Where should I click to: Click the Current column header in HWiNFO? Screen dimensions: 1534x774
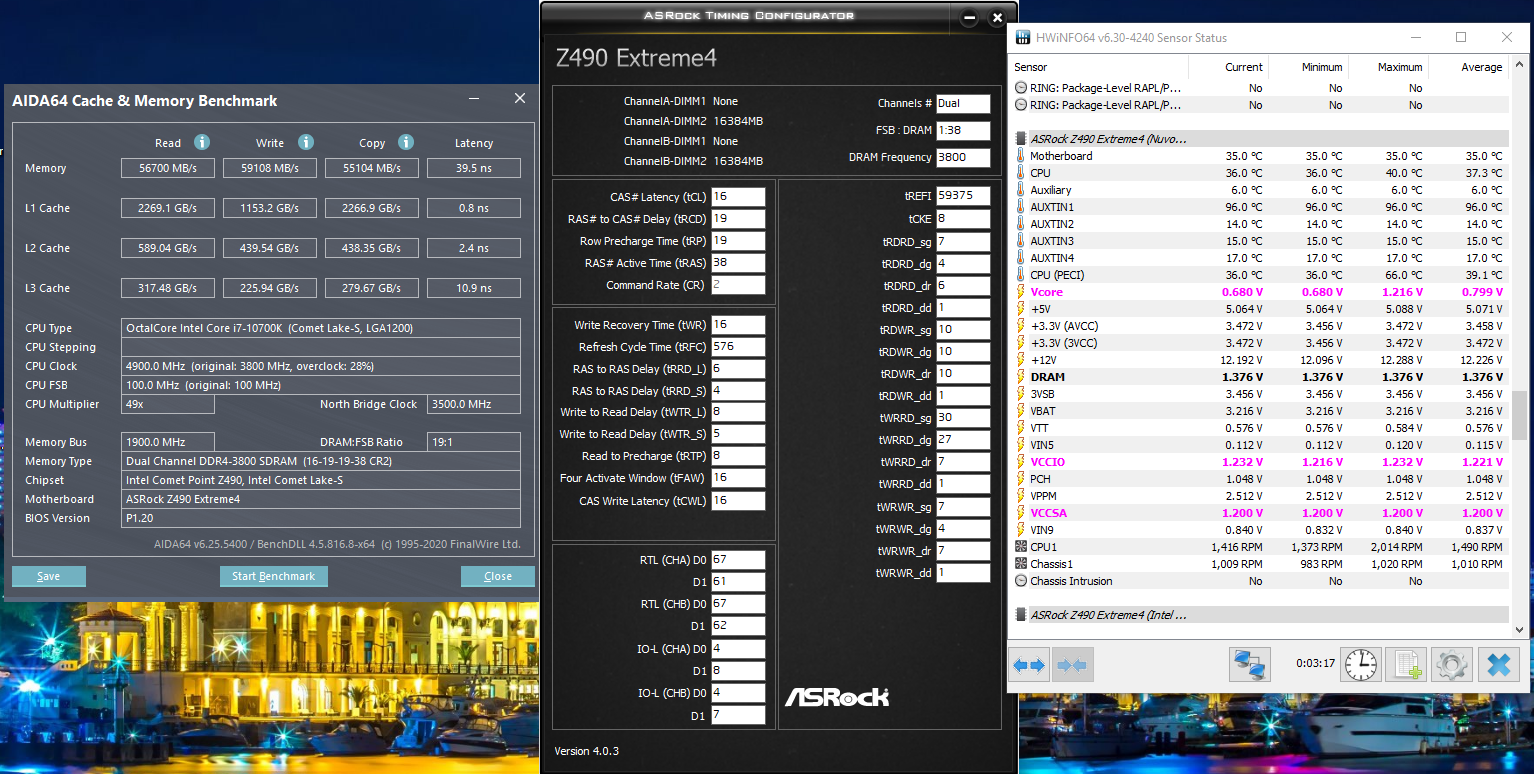point(1228,67)
